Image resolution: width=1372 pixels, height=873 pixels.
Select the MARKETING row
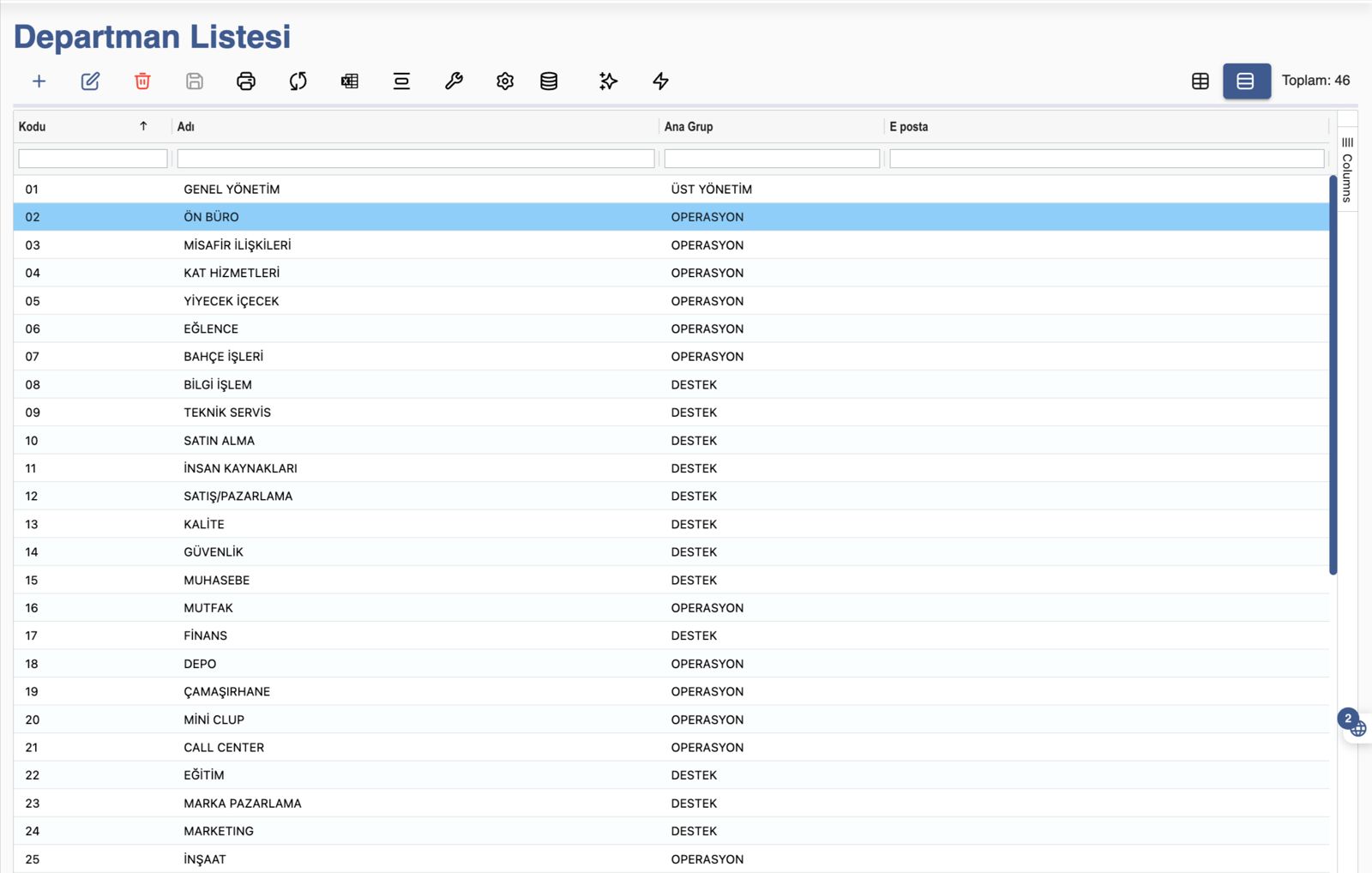point(671,831)
